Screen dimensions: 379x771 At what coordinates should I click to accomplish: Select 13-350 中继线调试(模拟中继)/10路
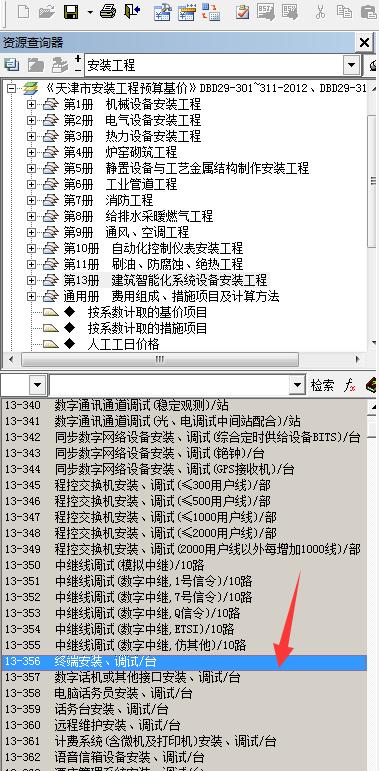pyautogui.click(x=184, y=565)
